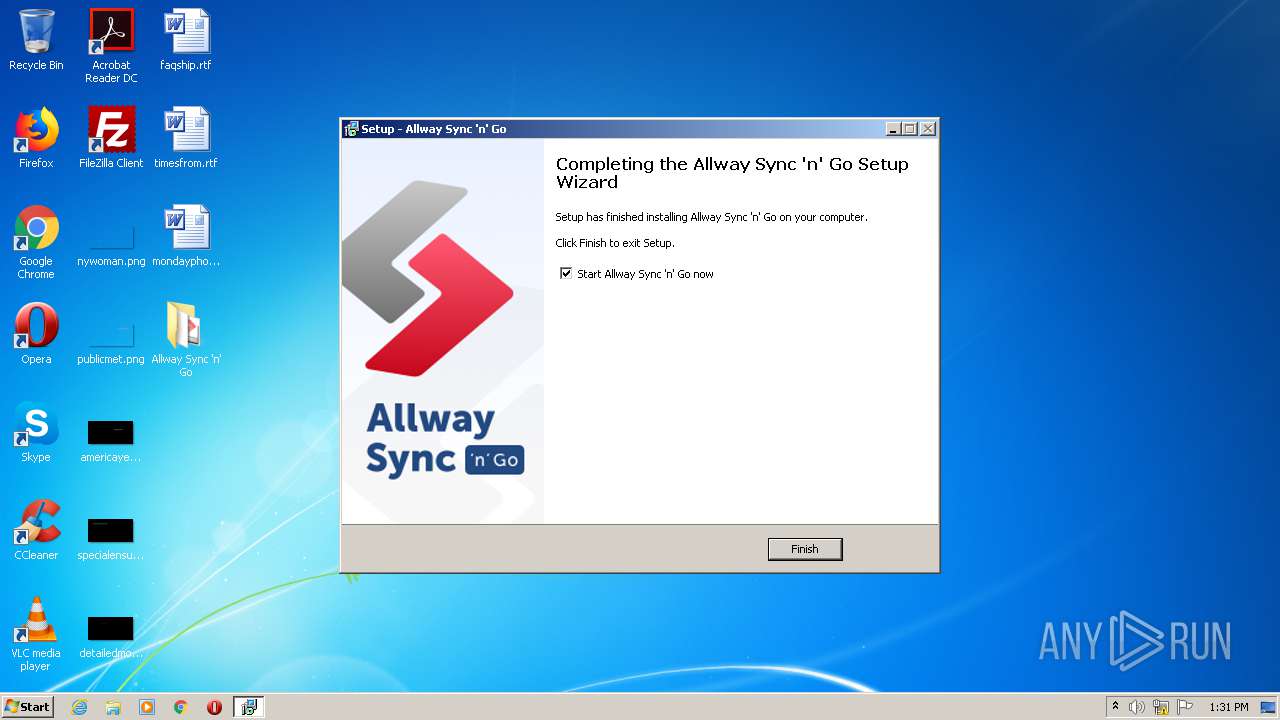
Task: Select the mondaypho... document icon
Action: point(186,236)
